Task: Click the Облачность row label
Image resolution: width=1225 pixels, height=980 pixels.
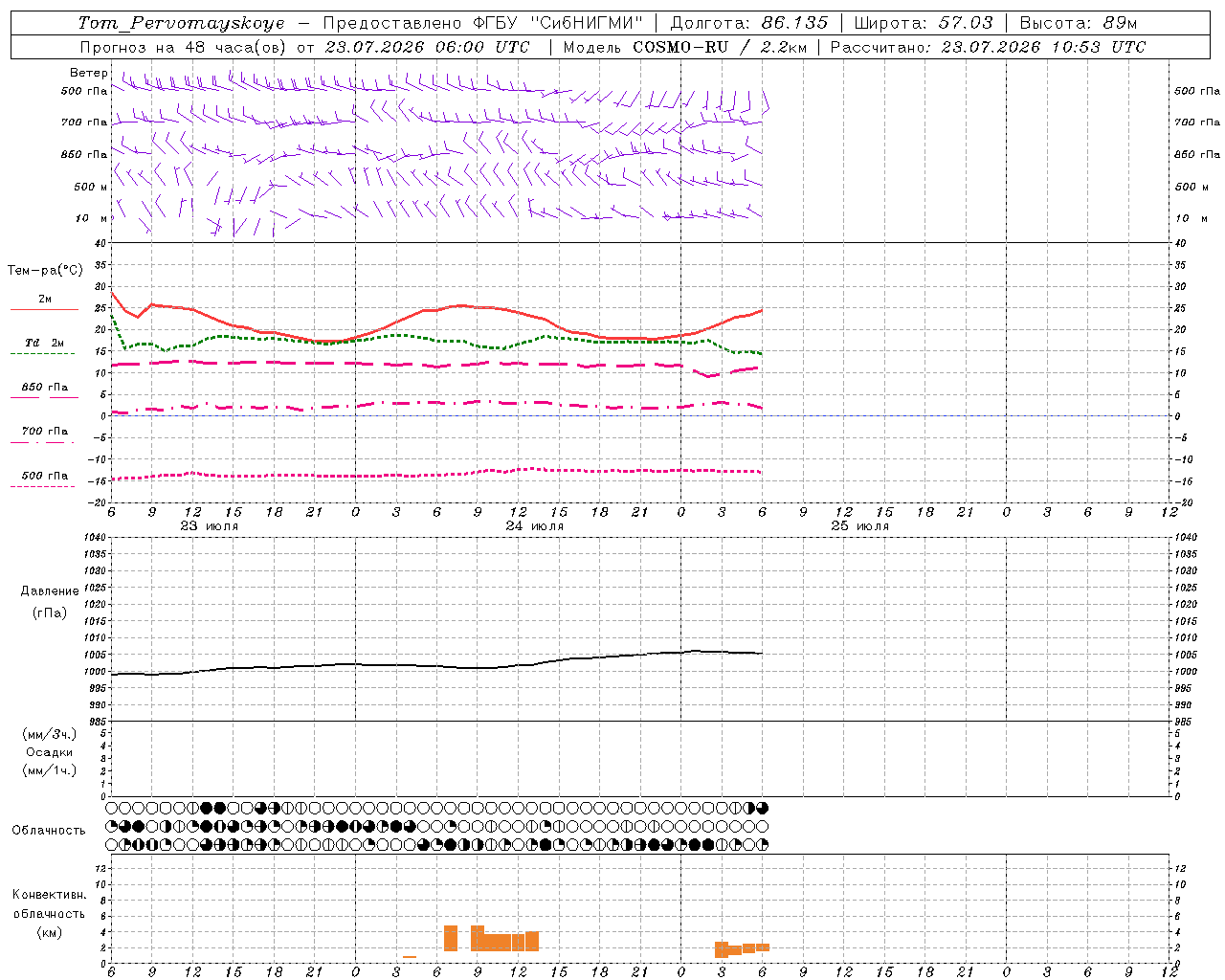Action: (x=49, y=830)
